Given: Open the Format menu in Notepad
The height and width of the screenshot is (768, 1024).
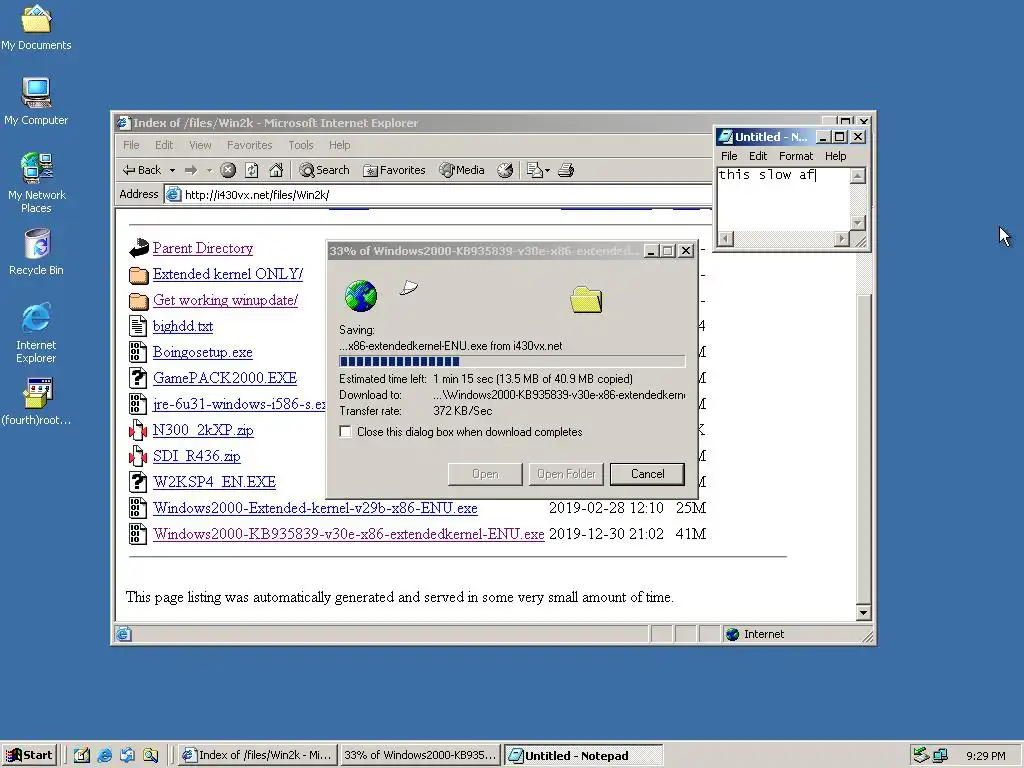Looking at the screenshot, I should click(x=795, y=156).
